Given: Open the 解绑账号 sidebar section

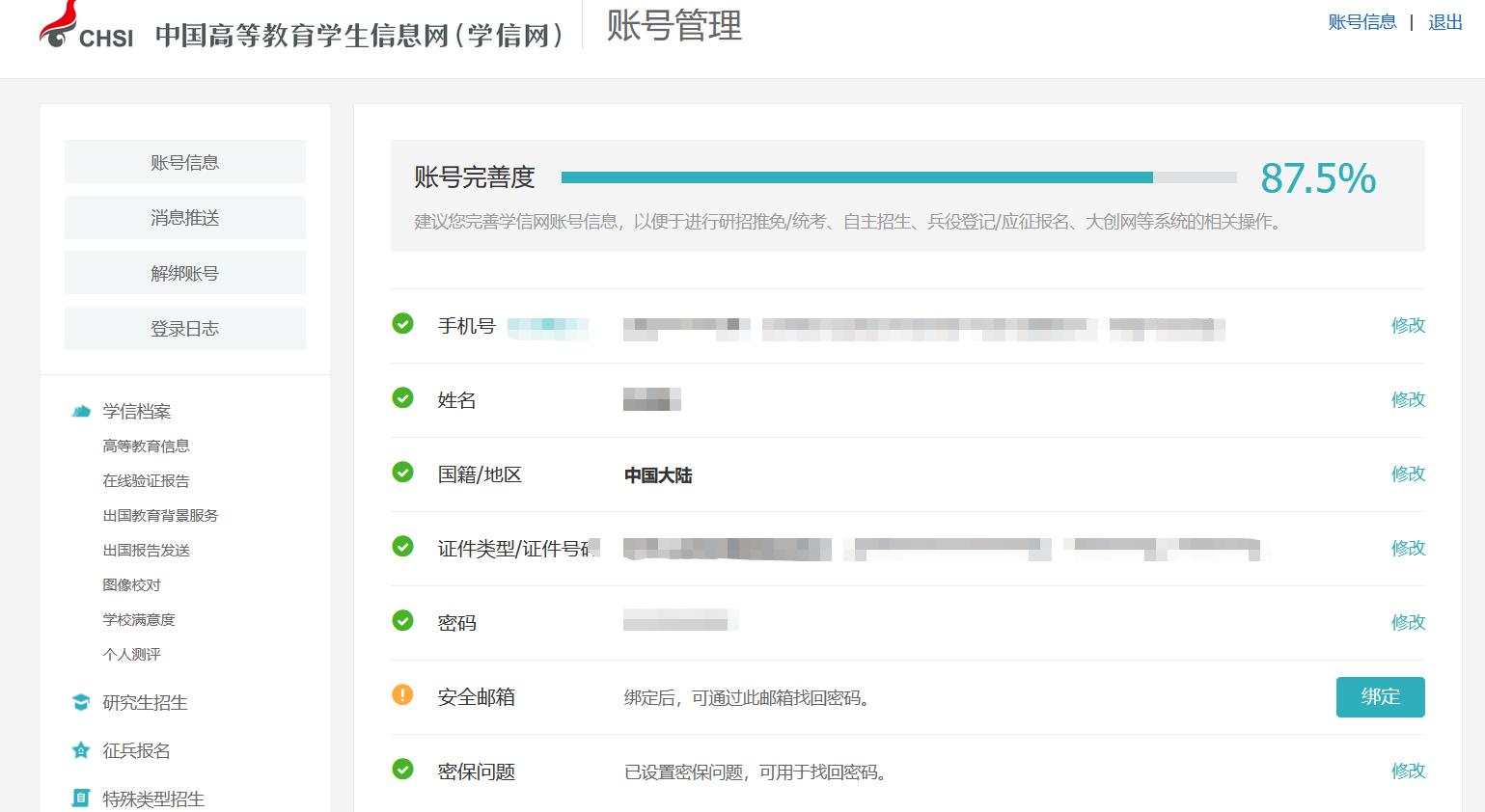Looking at the screenshot, I should click(x=184, y=273).
